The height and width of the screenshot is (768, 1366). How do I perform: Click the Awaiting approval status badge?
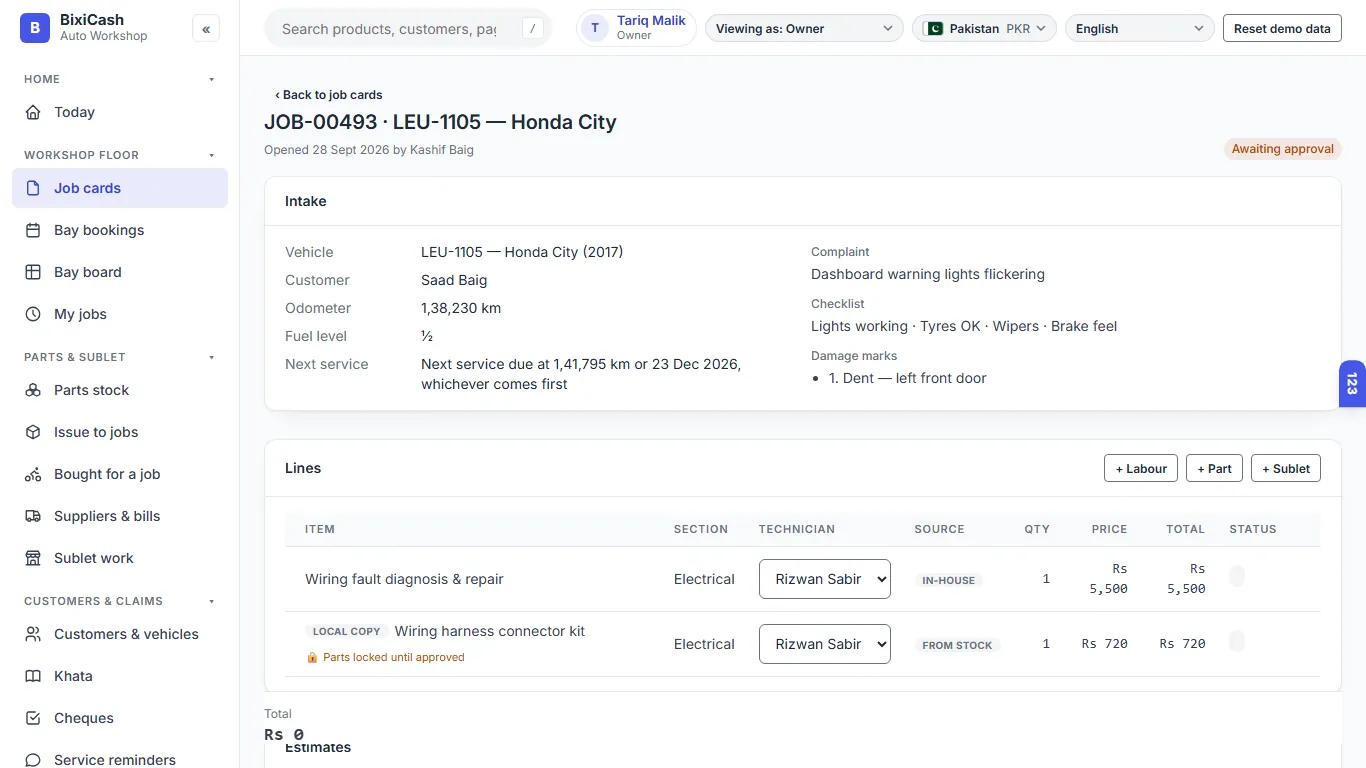pos(1283,149)
